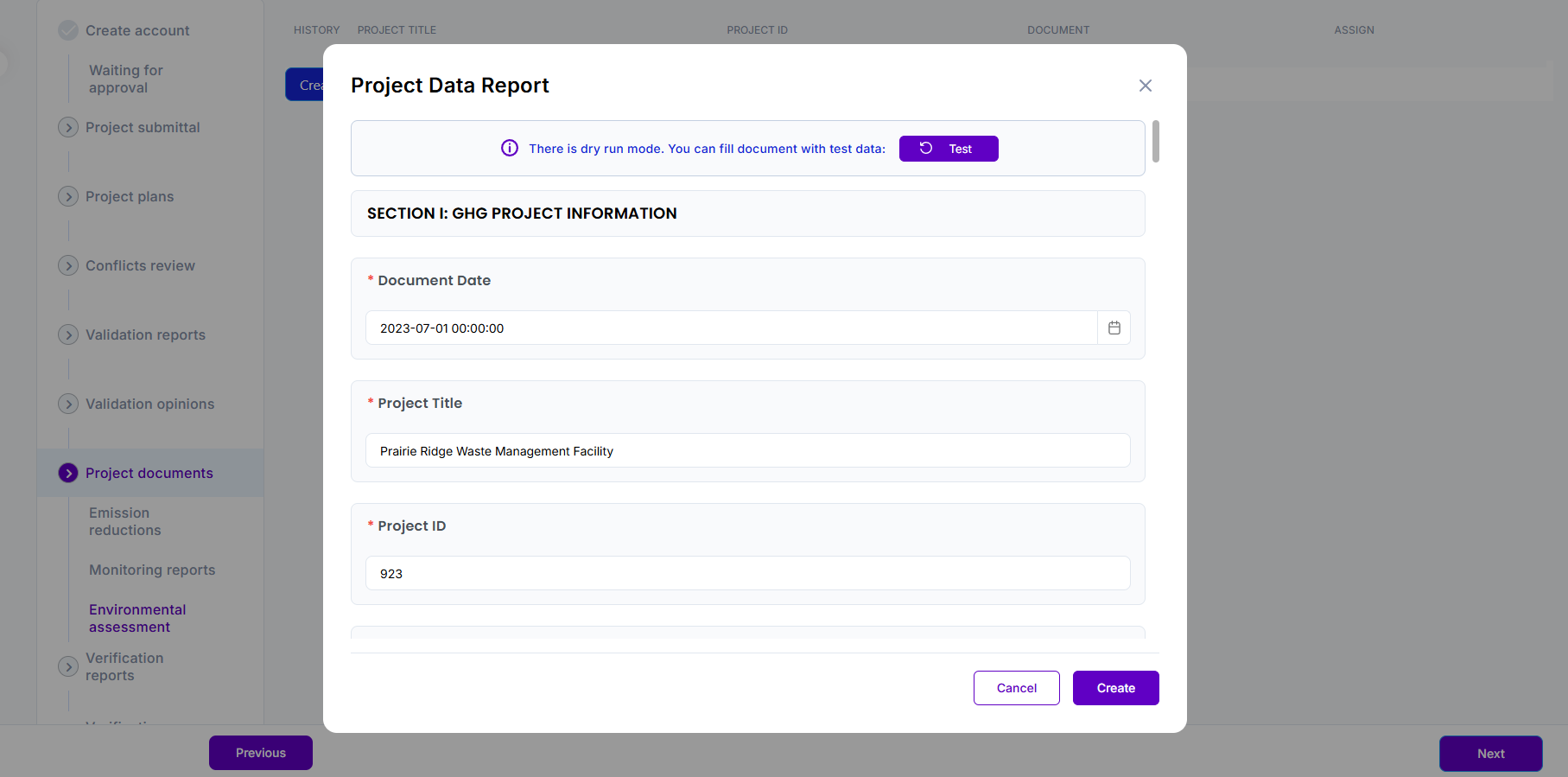
Task: Click the Project ID input field
Action: (748, 573)
